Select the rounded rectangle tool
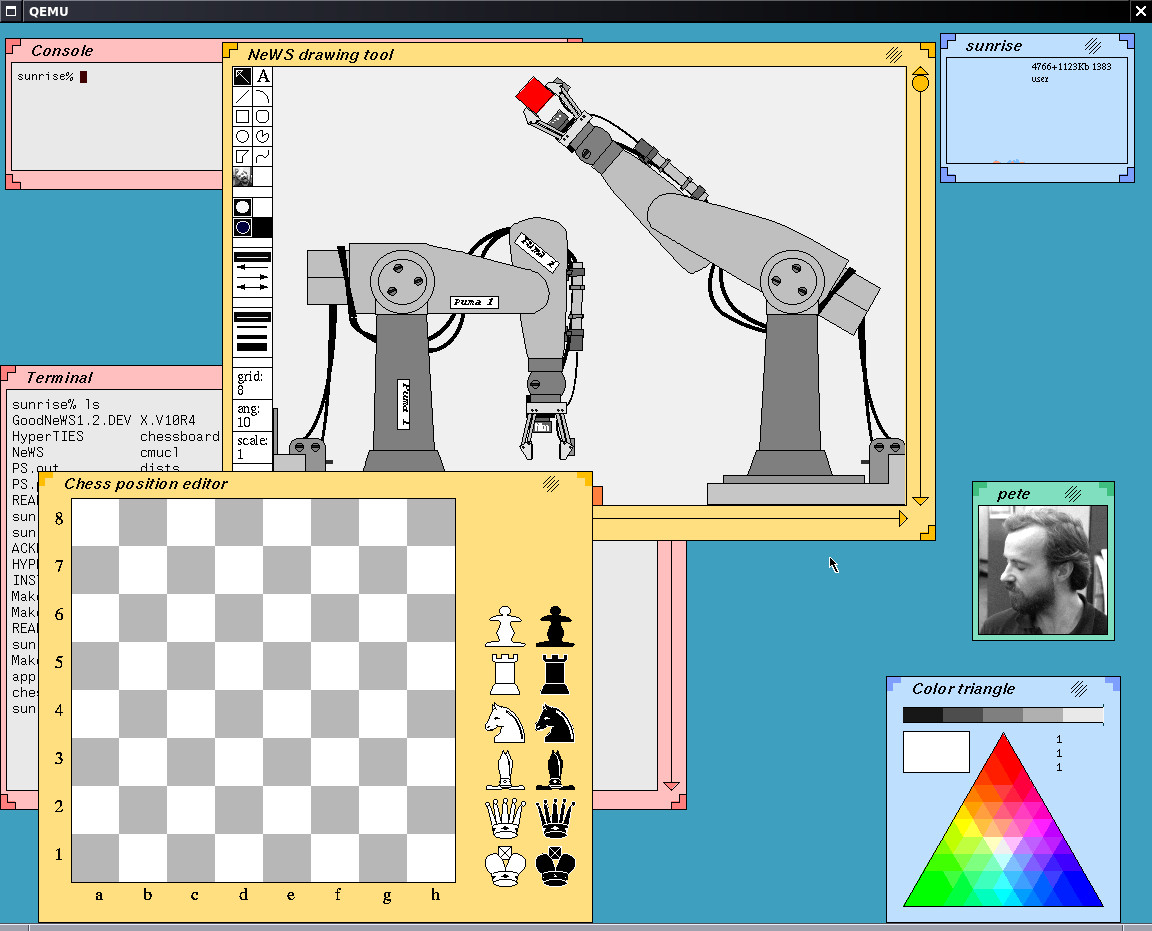Viewport: 1152px width, 931px height. 261,116
